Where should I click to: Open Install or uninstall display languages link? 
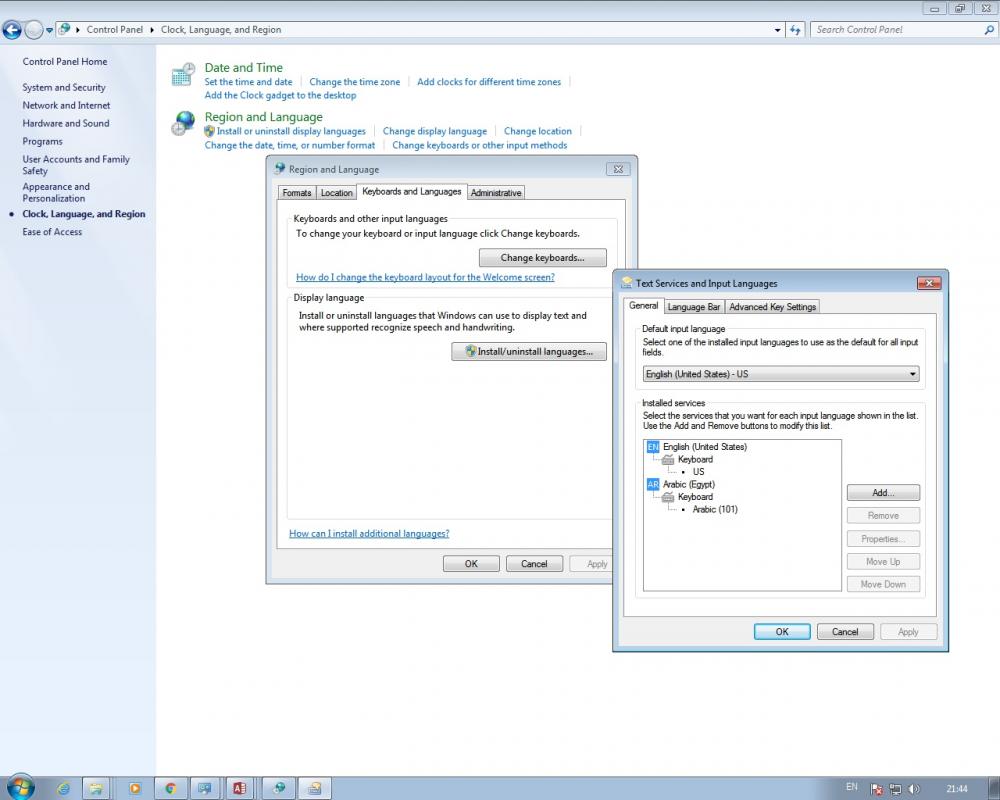[291, 131]
